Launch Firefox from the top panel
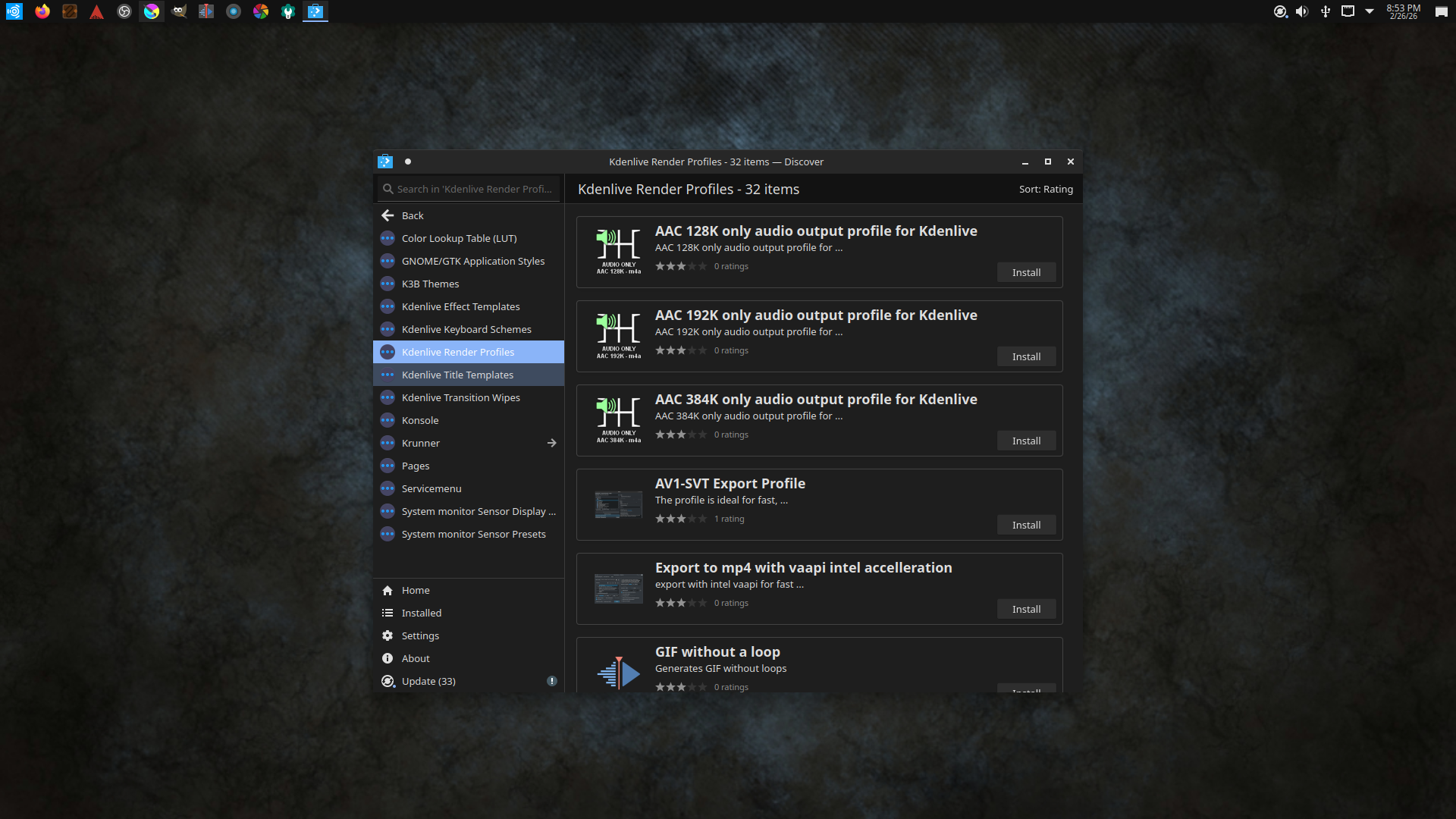The image size is (1456, 819). pos(42,11)
